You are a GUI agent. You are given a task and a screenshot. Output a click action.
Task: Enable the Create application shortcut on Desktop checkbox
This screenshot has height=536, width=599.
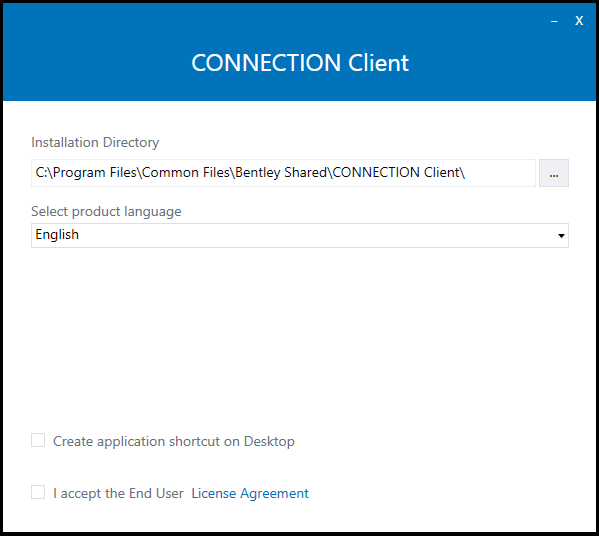38,440
